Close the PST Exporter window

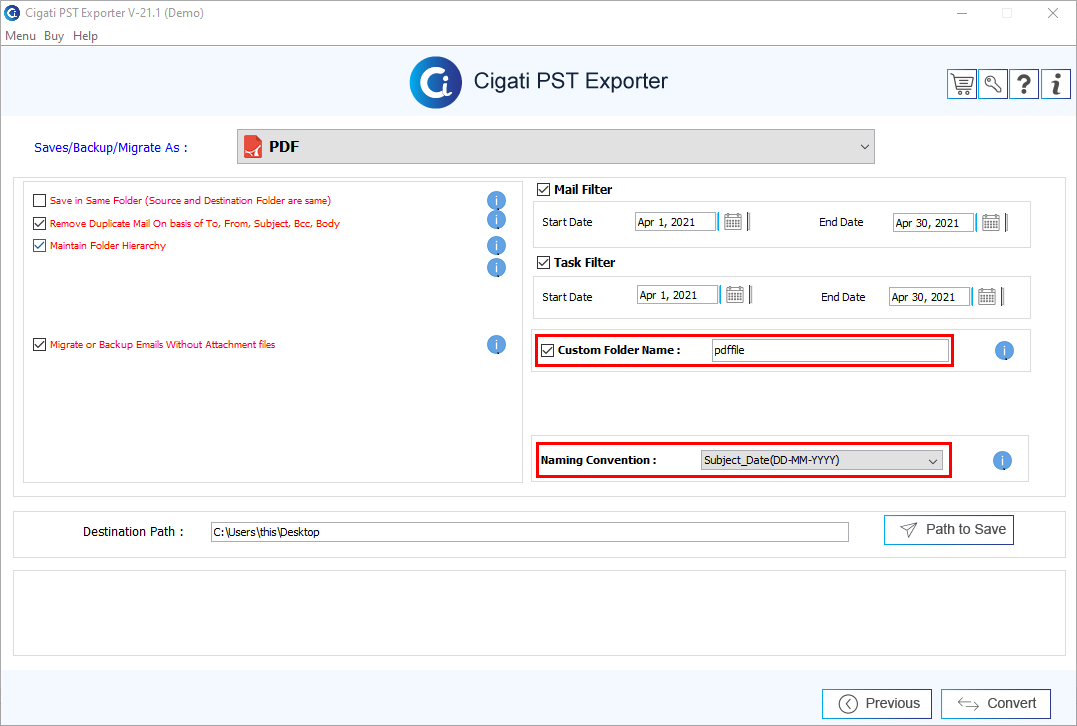(x=1052, y=13)
